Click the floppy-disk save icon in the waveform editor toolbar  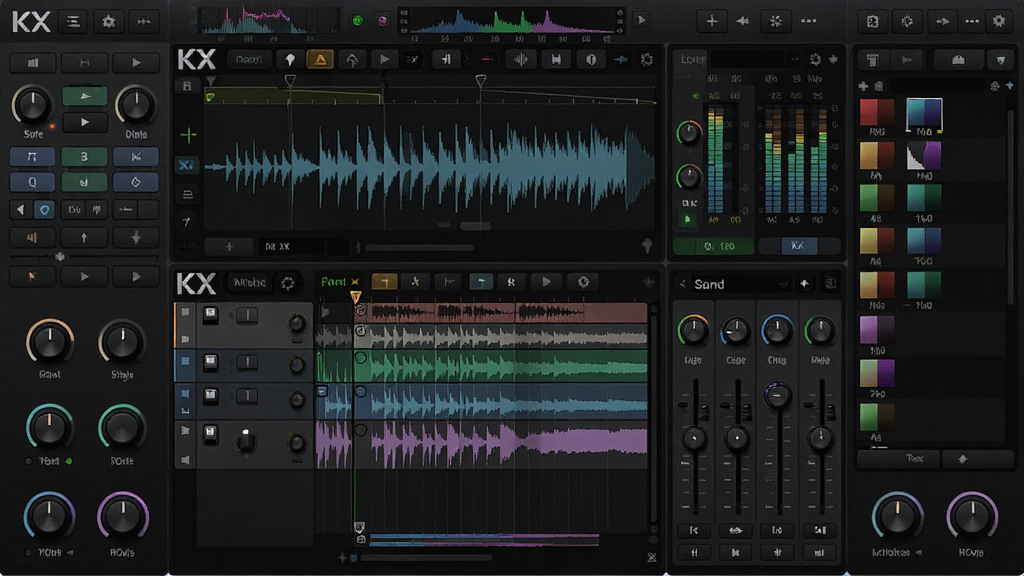tap(556, 59)
